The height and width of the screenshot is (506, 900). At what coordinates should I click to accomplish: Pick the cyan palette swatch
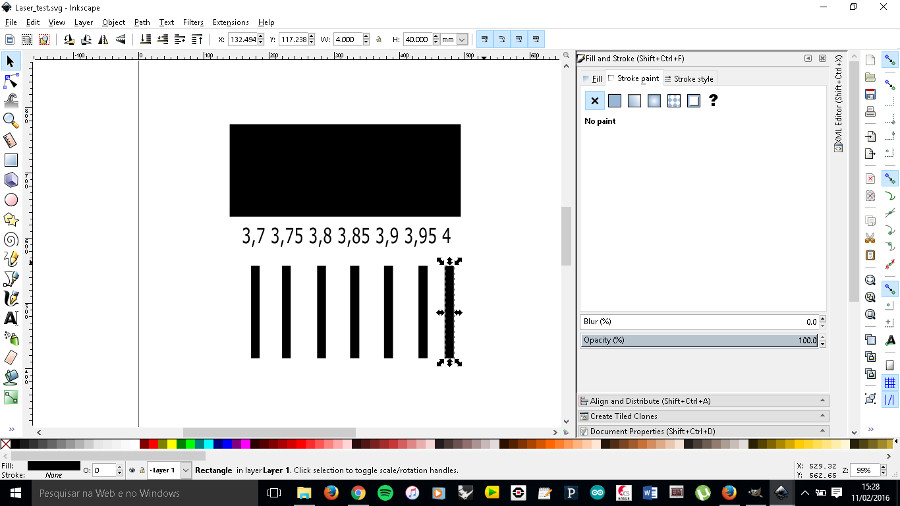point(208,444)
